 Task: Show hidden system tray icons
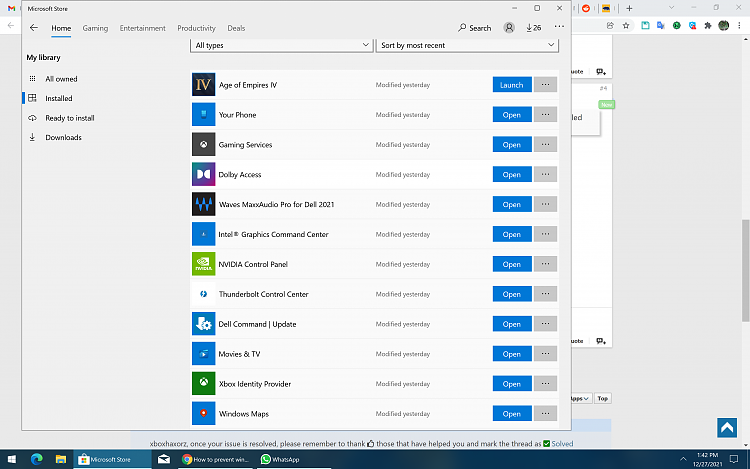click(683, 459)
